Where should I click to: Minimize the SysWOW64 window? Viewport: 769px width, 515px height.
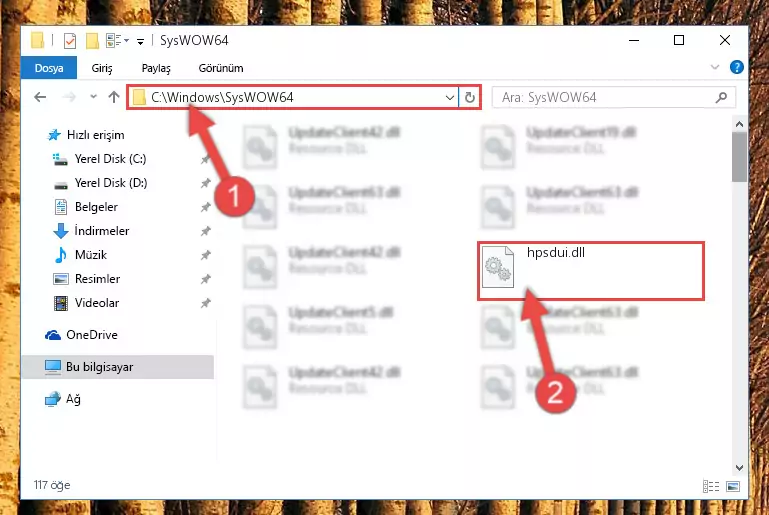pyautogui.click(x=634, y=40)
